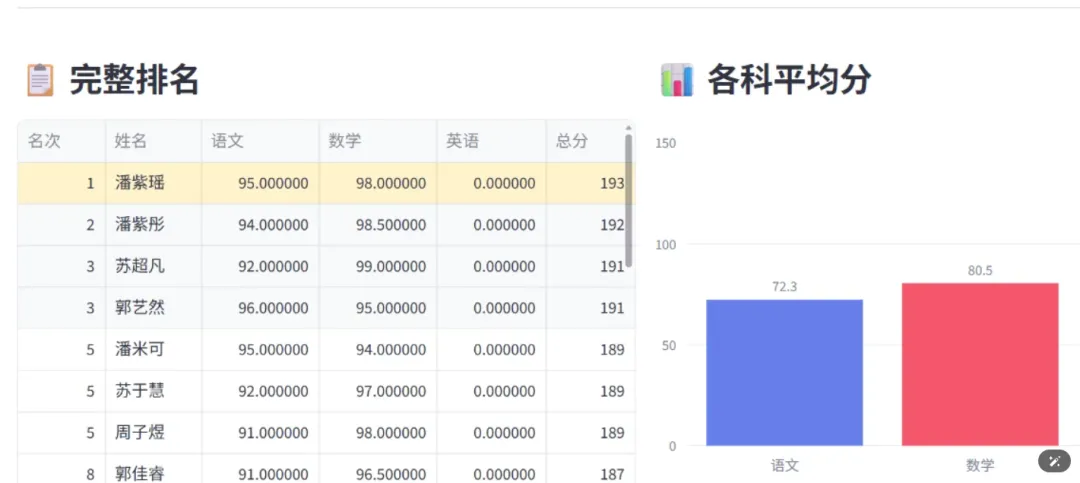Click the red 数学 bar in the chart
Screen dimensions: 1080x483
click(980, 364)
